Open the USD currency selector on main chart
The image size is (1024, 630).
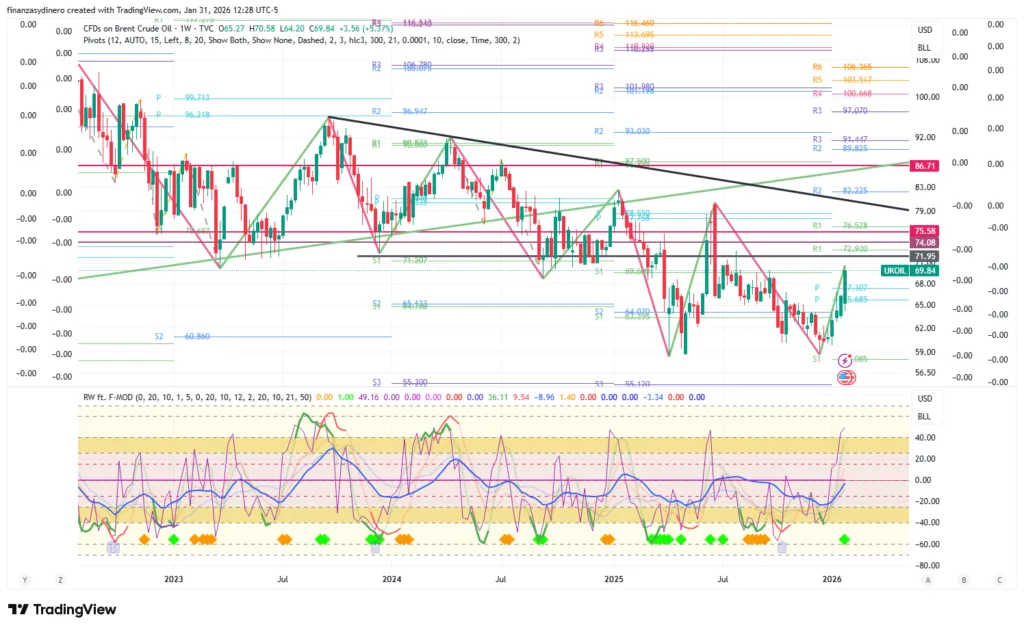[924, 31]
